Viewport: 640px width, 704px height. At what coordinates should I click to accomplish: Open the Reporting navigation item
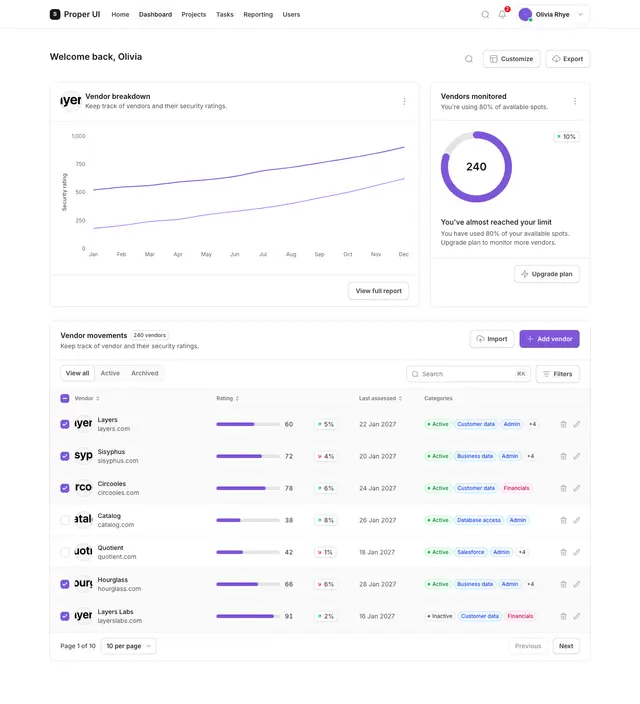[x=258, y=14]
